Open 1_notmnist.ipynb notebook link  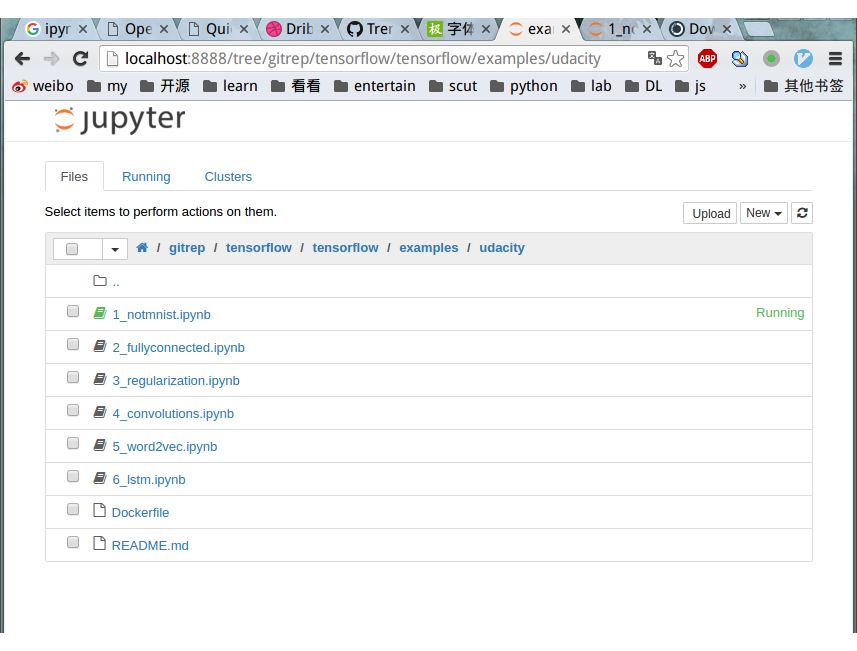[161, 315]
